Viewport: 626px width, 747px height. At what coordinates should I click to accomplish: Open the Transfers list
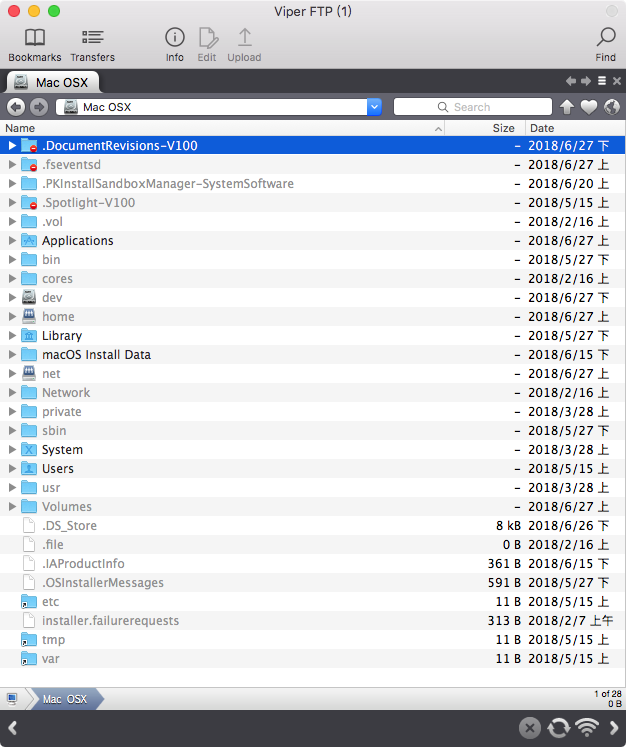point(92,45)
